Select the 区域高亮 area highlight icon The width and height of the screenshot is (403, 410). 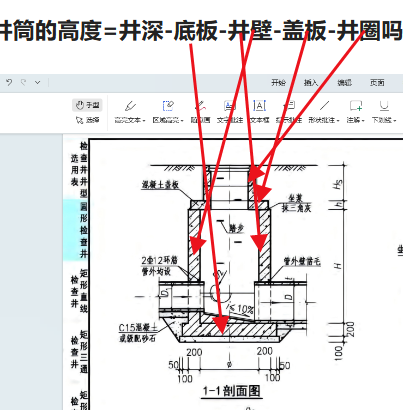(168, 106)
